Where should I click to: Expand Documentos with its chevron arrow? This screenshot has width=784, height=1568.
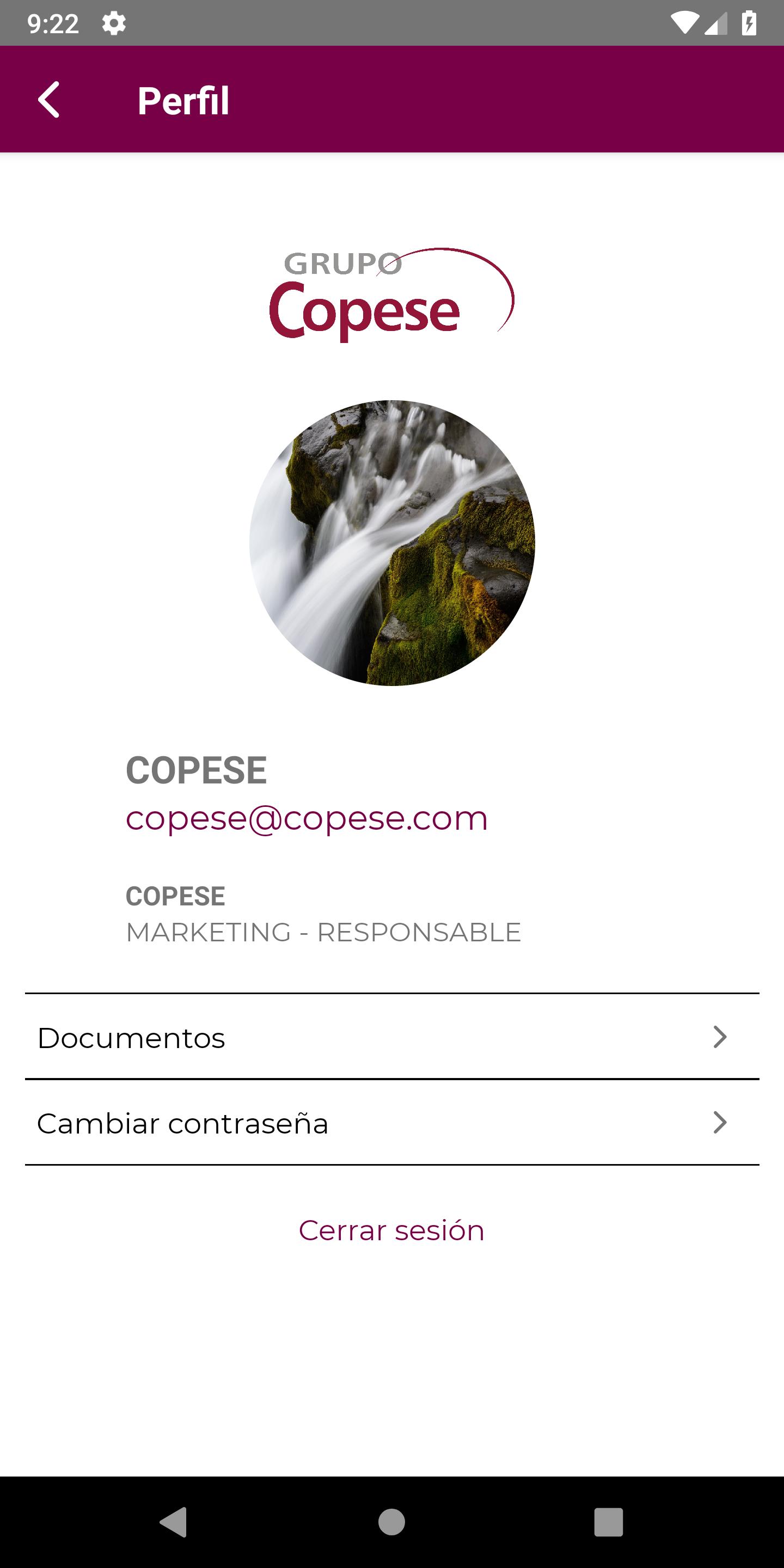720,1037
